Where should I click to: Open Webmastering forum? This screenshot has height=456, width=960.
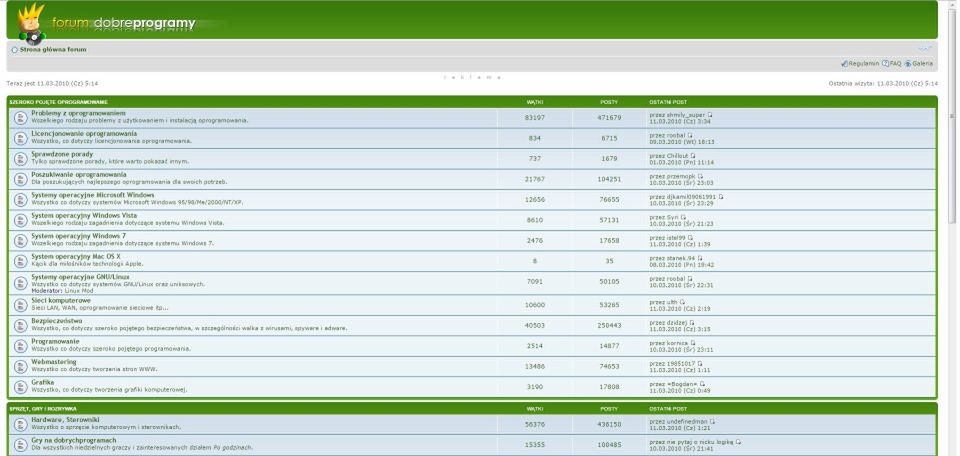pos(54,362)
